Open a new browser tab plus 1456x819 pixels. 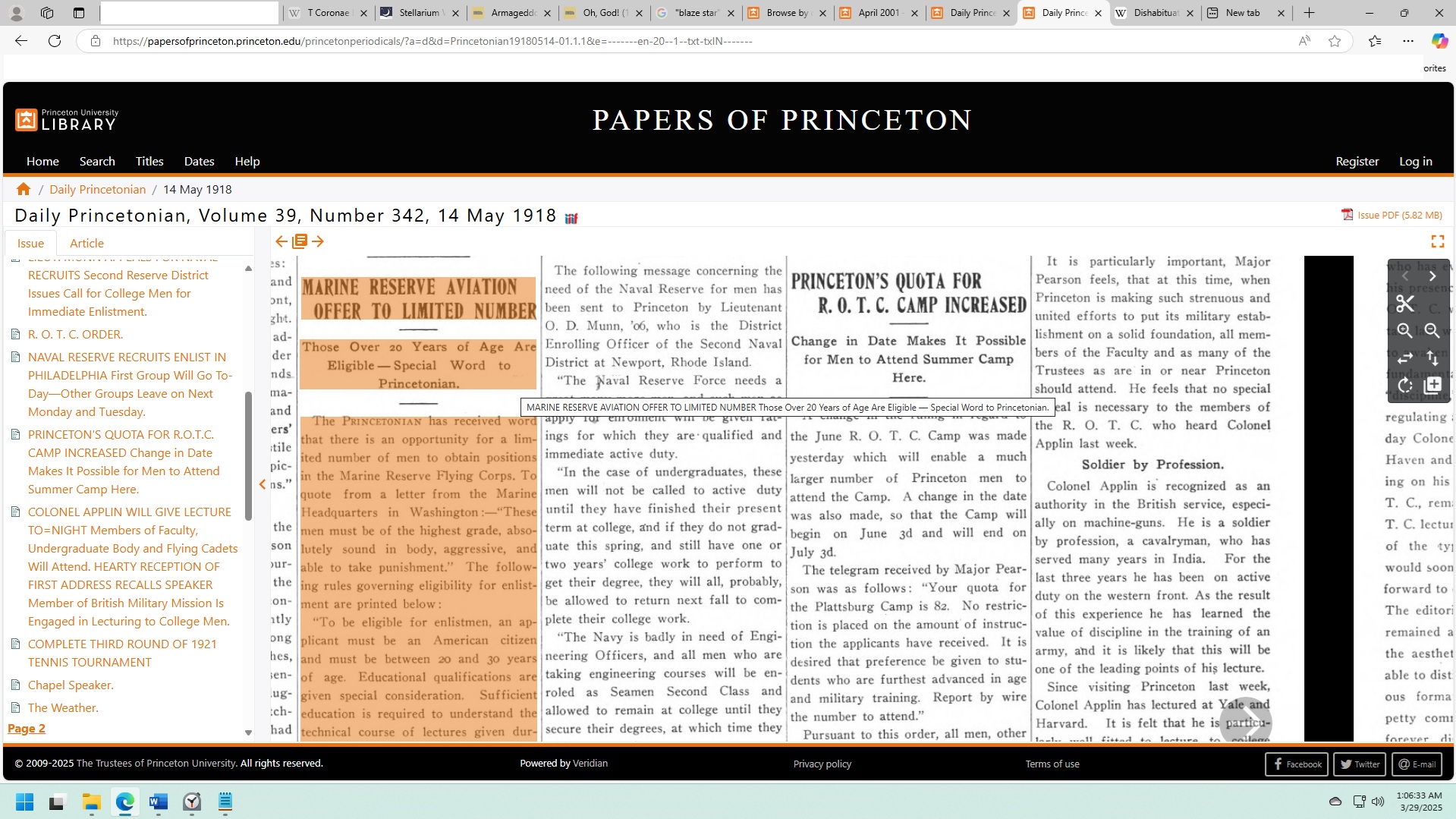(x=1309, y=13)
